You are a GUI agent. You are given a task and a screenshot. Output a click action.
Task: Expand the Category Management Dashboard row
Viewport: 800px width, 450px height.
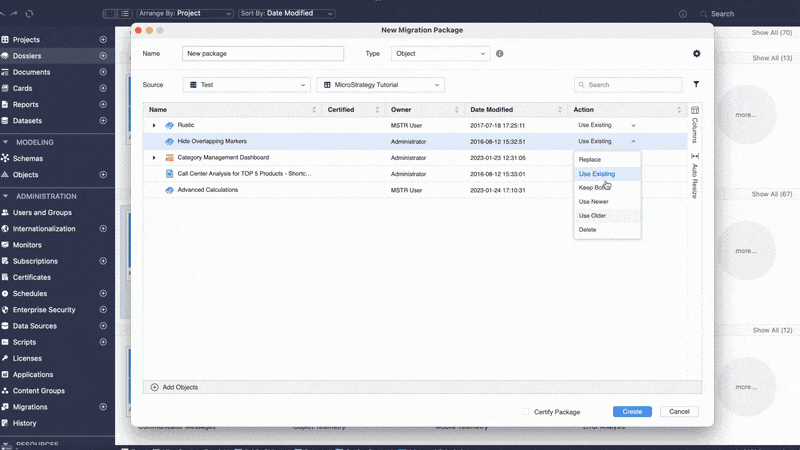(154, 158)
